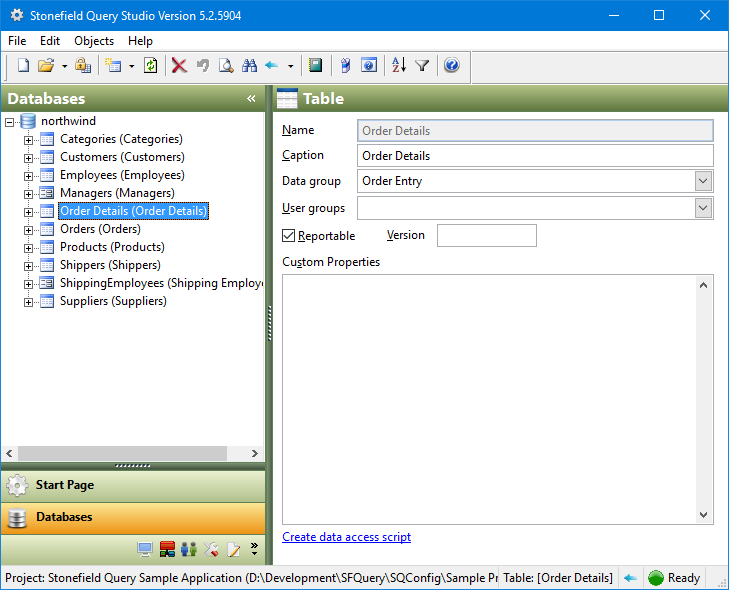Uncheck the Reportable checkbox
The height and width of the screenshot is (590, 729).
click(289, 236)
